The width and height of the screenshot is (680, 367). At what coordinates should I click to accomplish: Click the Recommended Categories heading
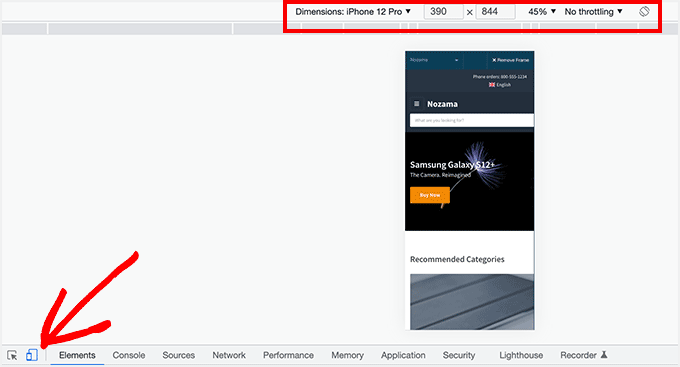point(457,259)
